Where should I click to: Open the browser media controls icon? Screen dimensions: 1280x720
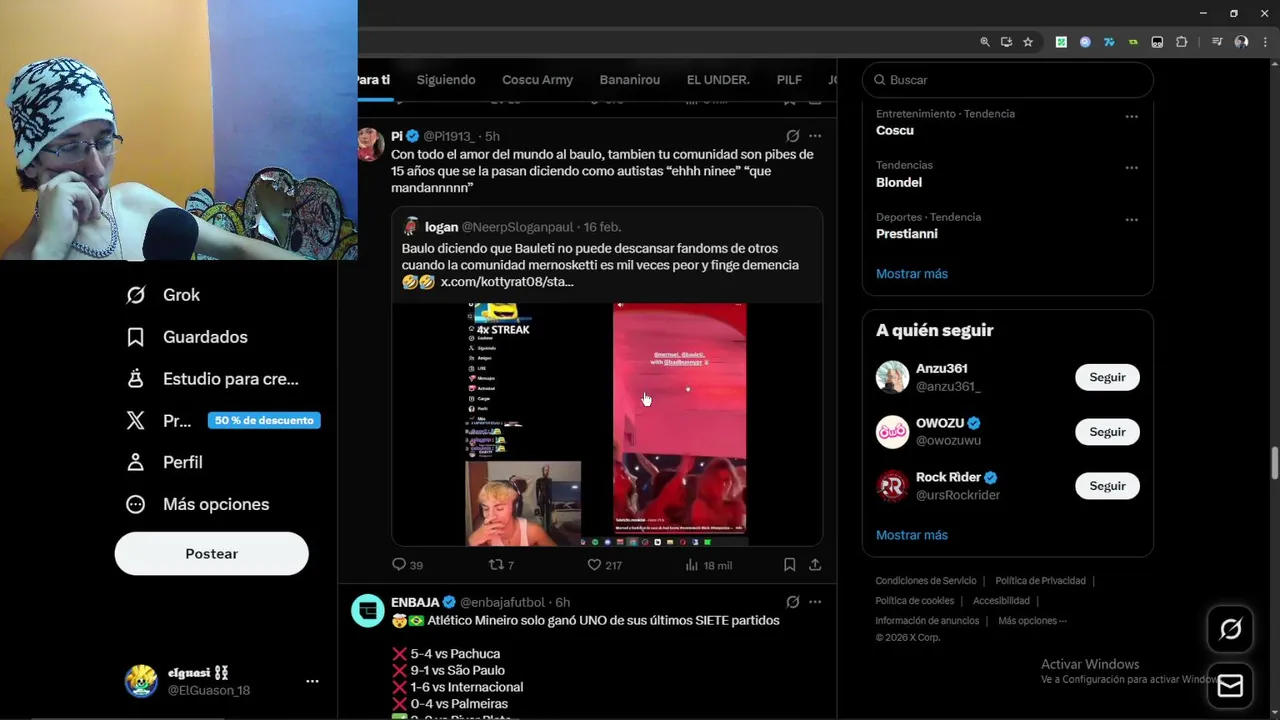1217,42
